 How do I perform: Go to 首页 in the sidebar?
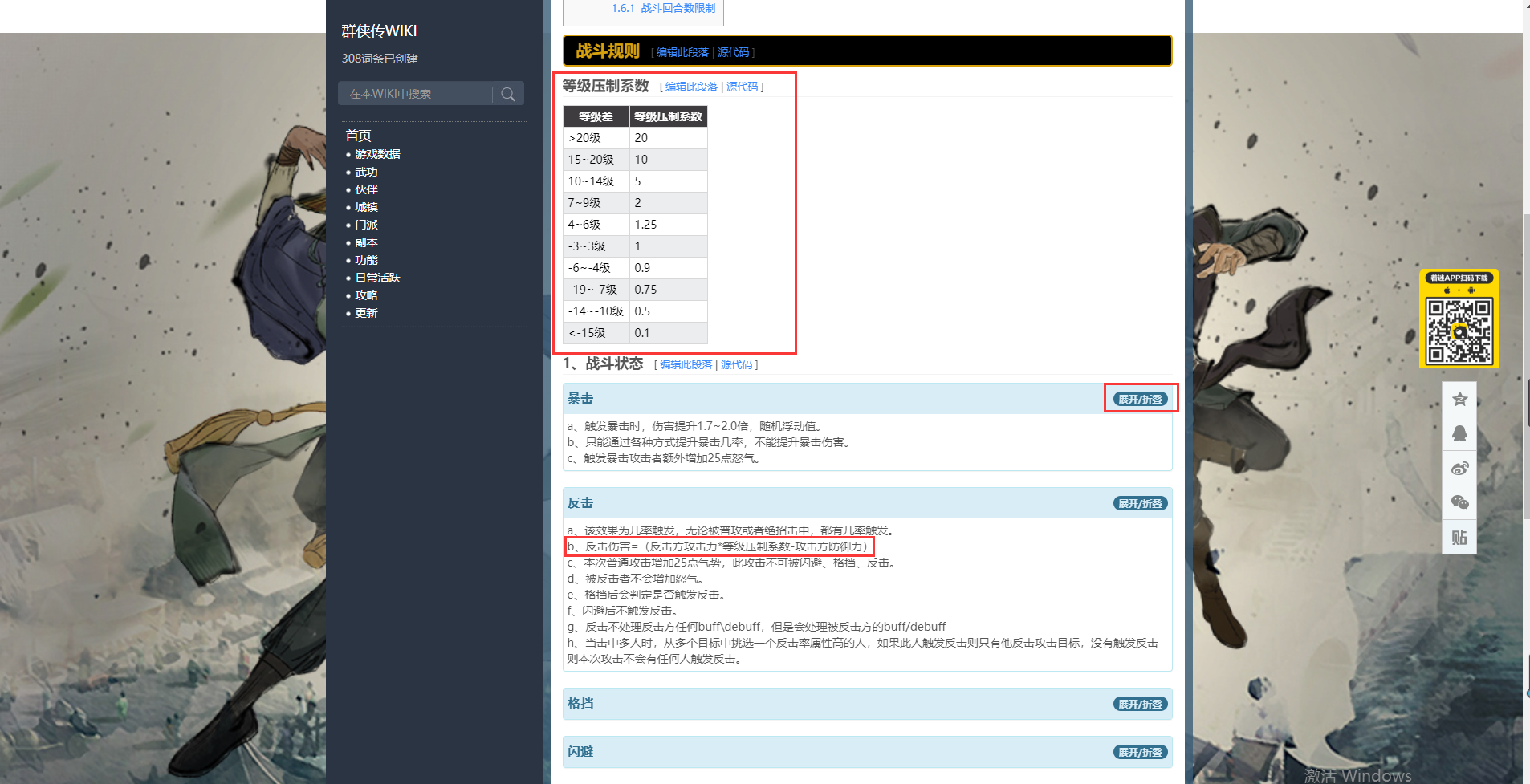click(x=358, y=136)
